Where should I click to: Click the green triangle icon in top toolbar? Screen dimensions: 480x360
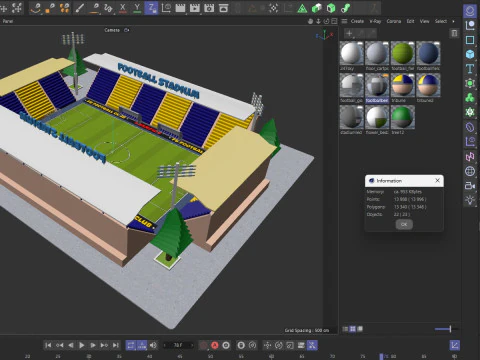click(302, 8)
